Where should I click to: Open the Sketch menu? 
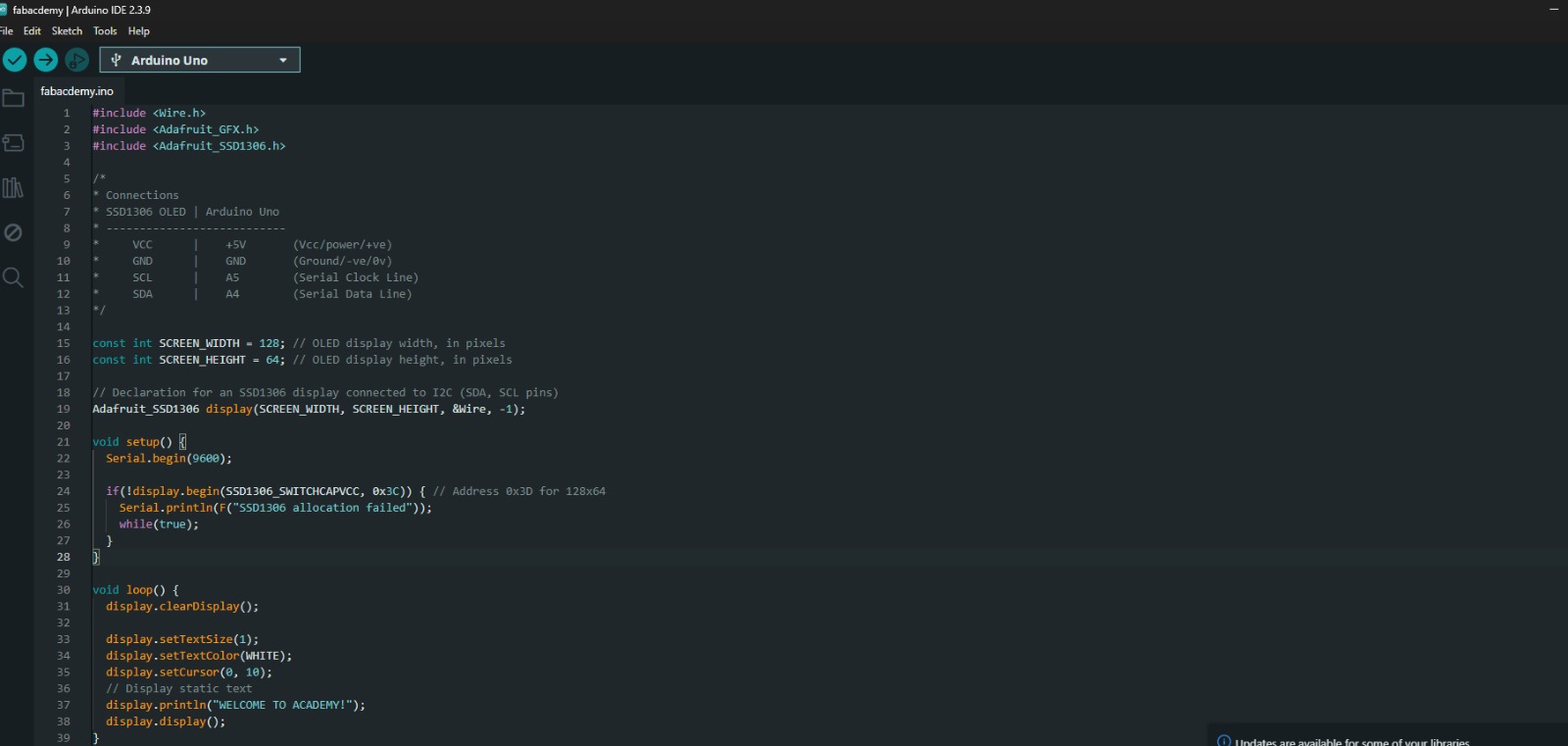point(67,31)
